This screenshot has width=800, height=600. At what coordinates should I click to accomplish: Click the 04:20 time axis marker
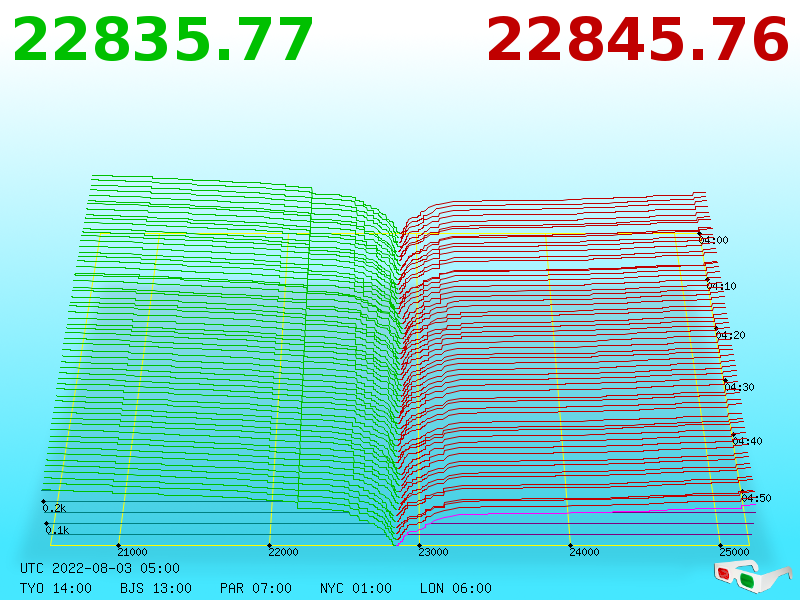[731, 335]
